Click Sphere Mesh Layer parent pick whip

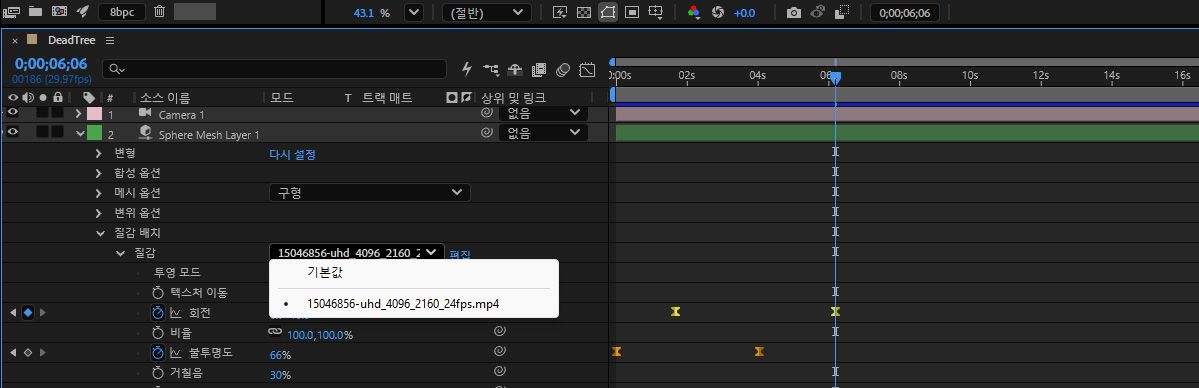pos(486,132)
